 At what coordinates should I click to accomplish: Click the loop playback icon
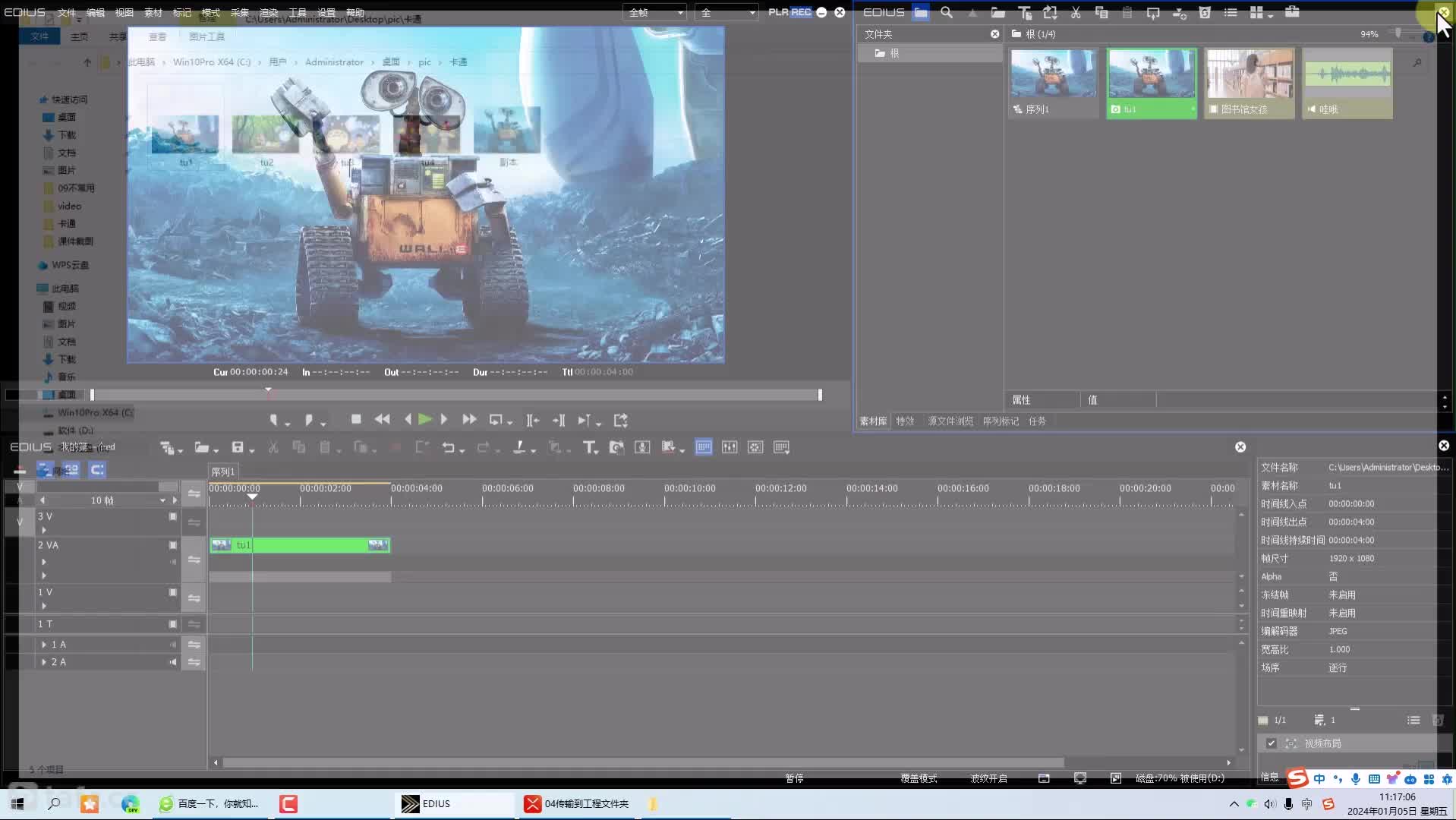coord(496,420)
